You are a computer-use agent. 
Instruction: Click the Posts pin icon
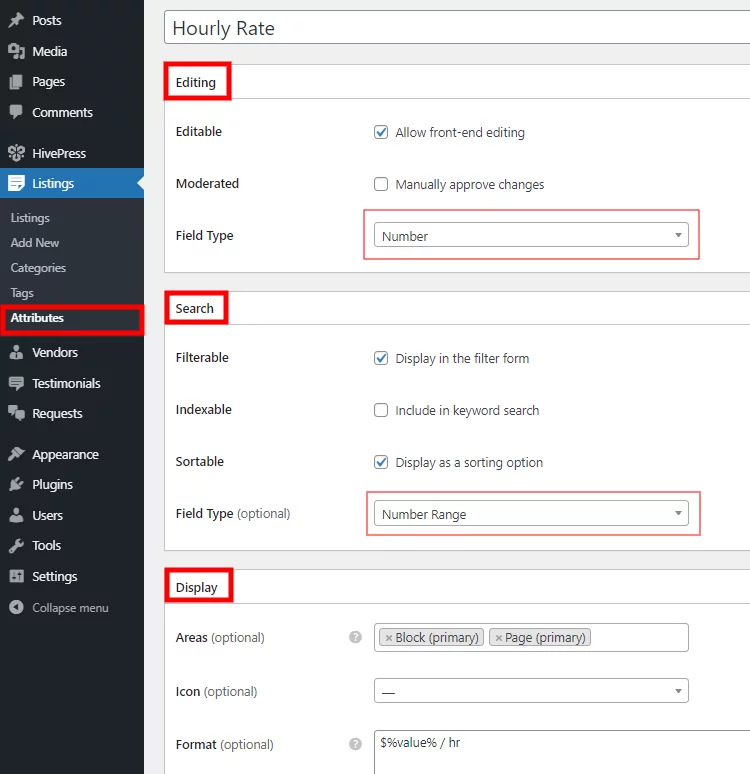pos(16,20)
